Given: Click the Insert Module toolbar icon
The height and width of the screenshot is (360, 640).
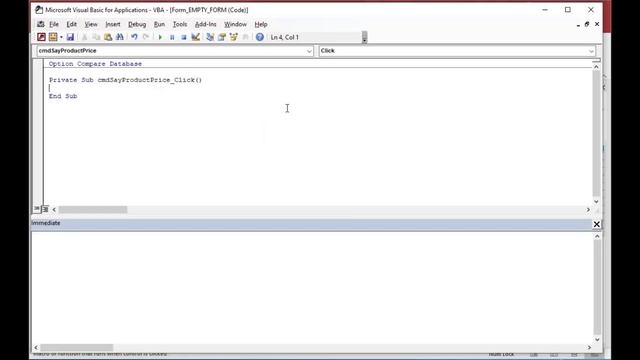Looking at the screenshot, I should 53,37.
